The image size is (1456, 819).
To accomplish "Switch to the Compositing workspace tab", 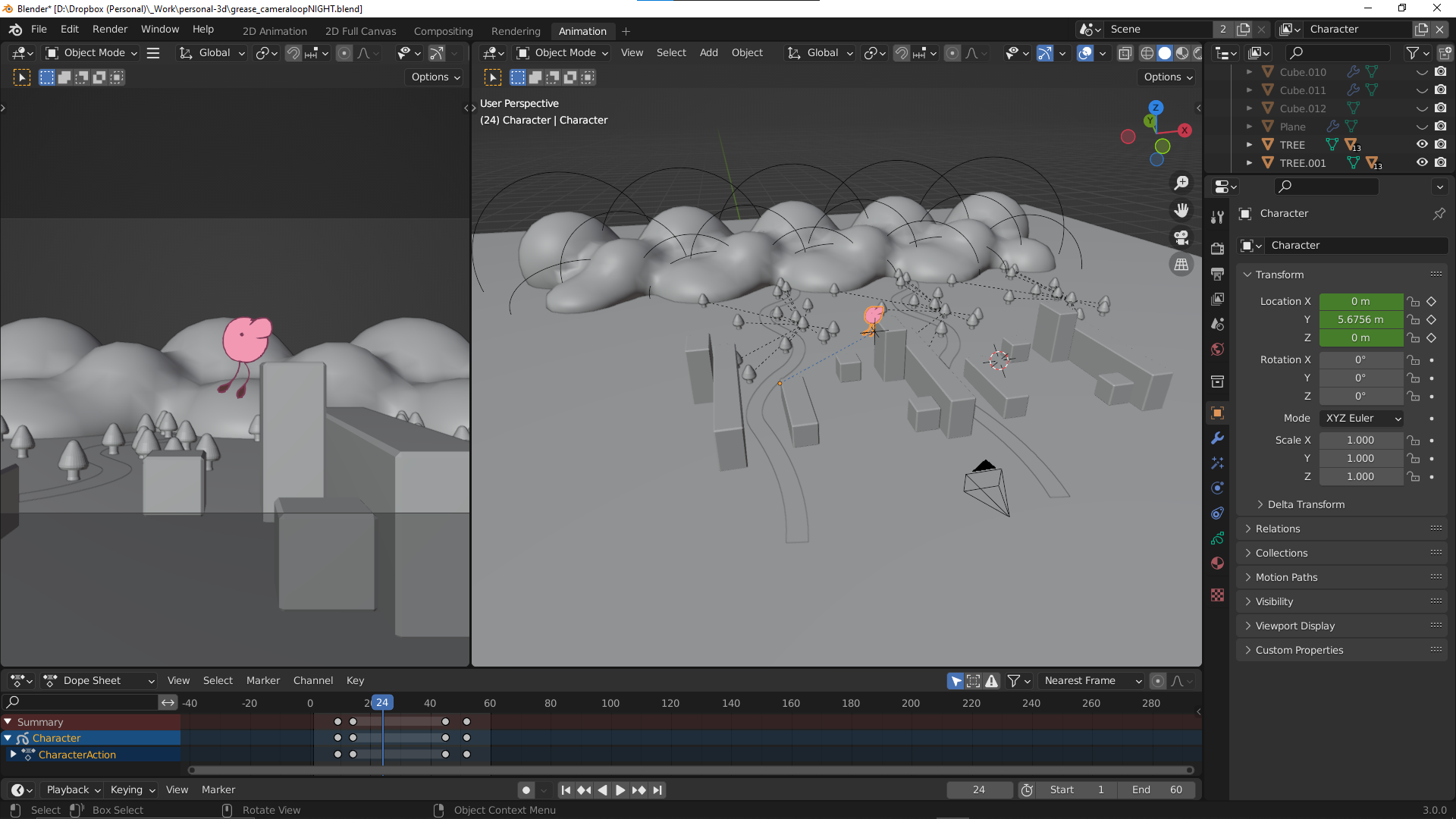I will click(443, 31).
